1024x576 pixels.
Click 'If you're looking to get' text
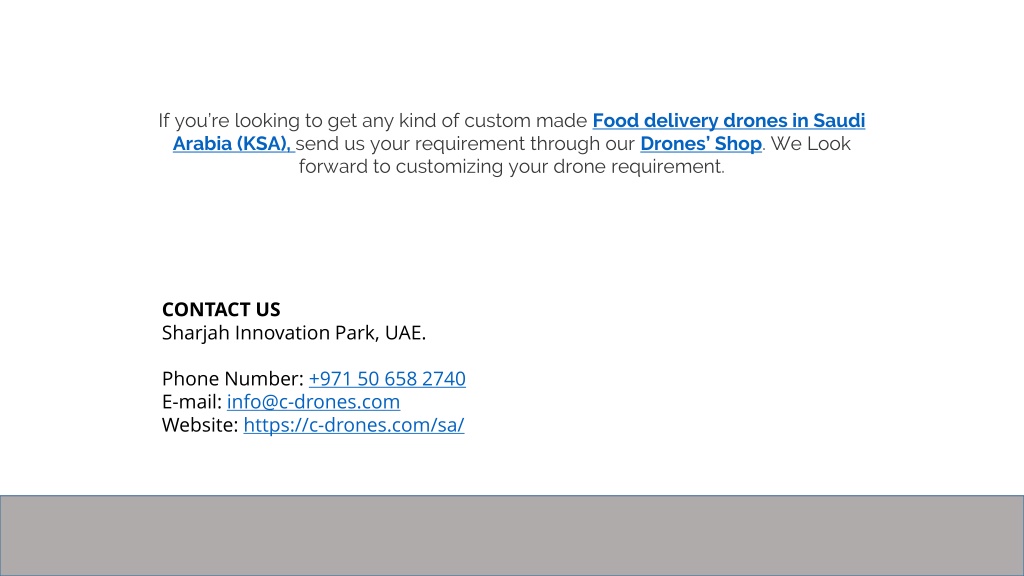(258, 121)
